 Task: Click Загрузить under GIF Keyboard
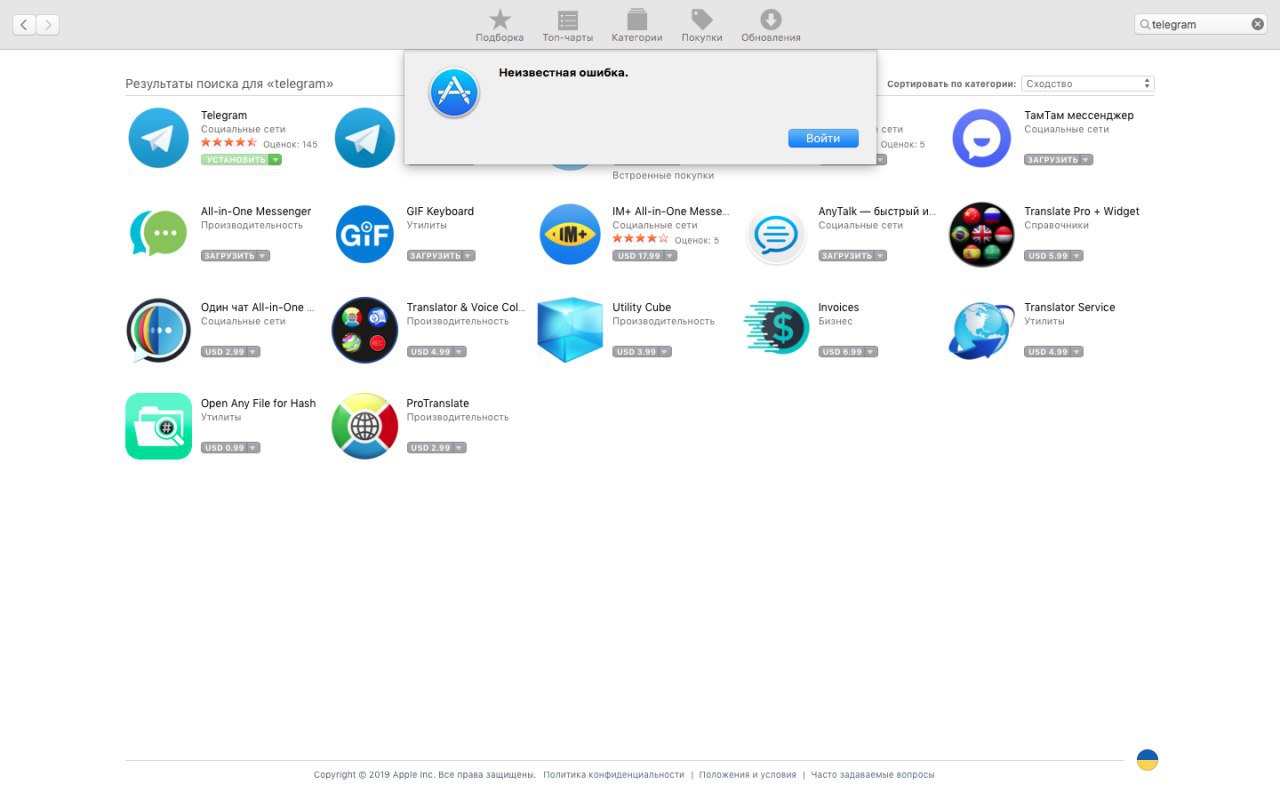pyautogui.click(x=441, y=256)
